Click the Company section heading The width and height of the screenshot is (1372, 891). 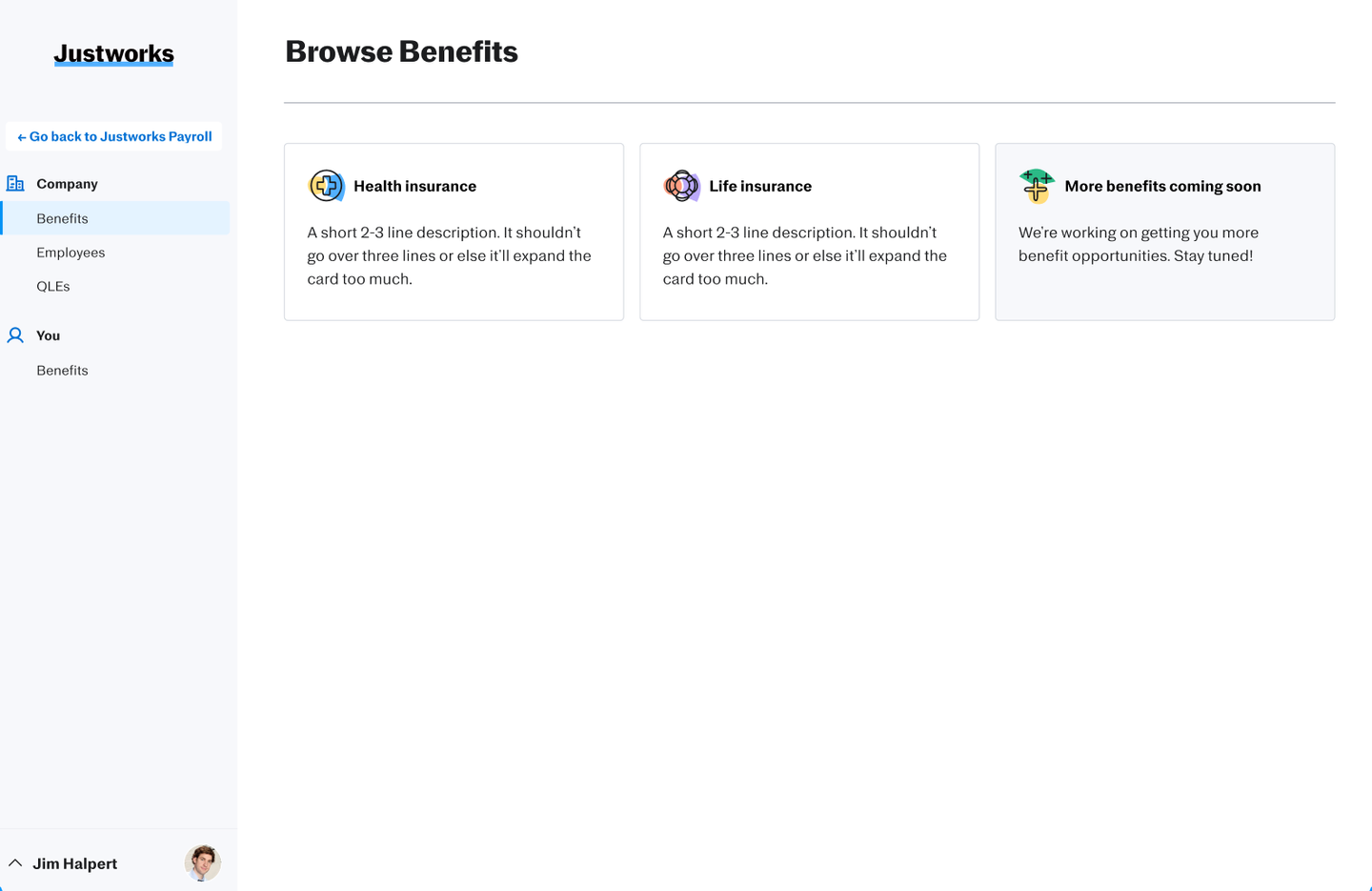pos(67,184)
